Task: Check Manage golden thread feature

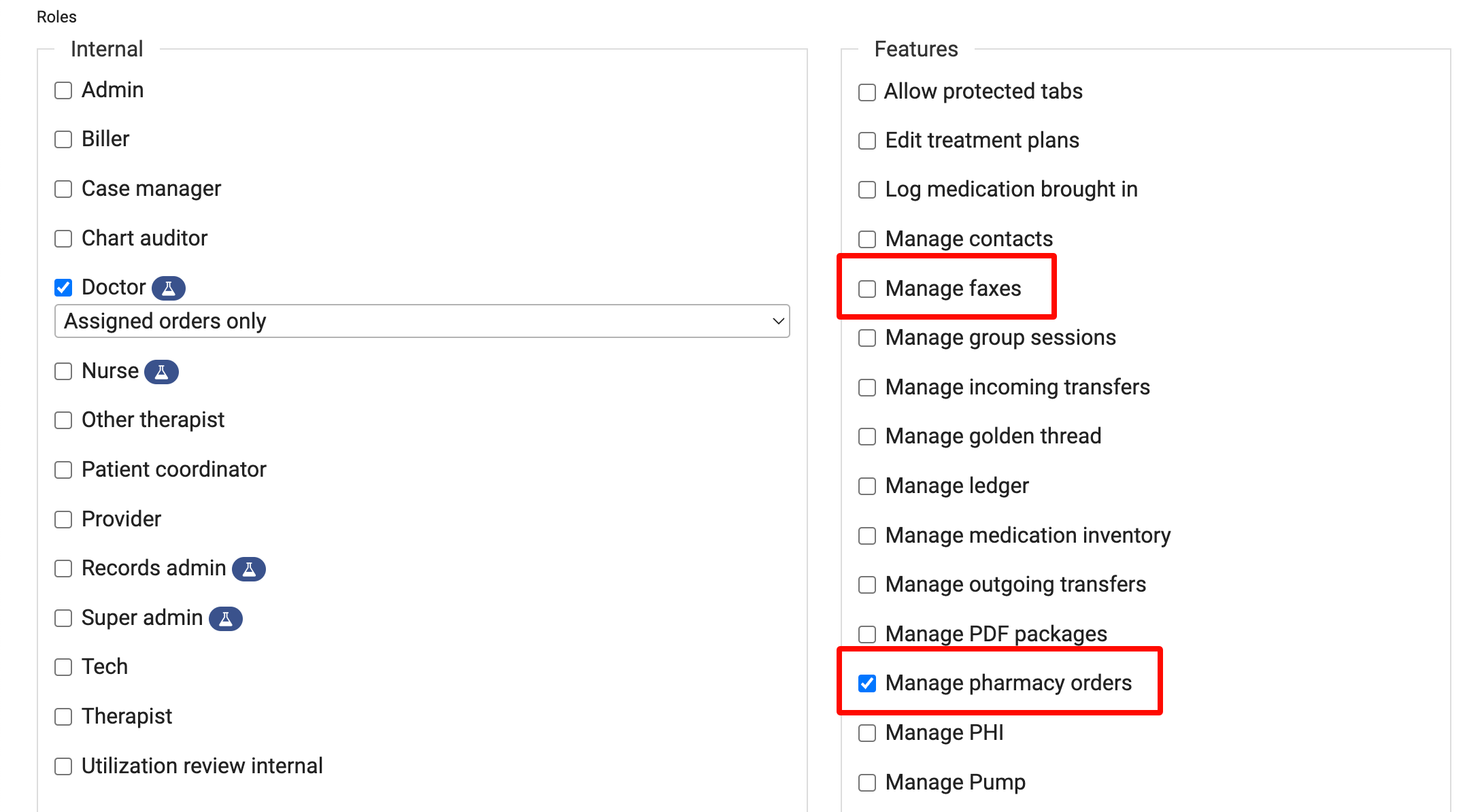Action: click(x=867, y=437)
